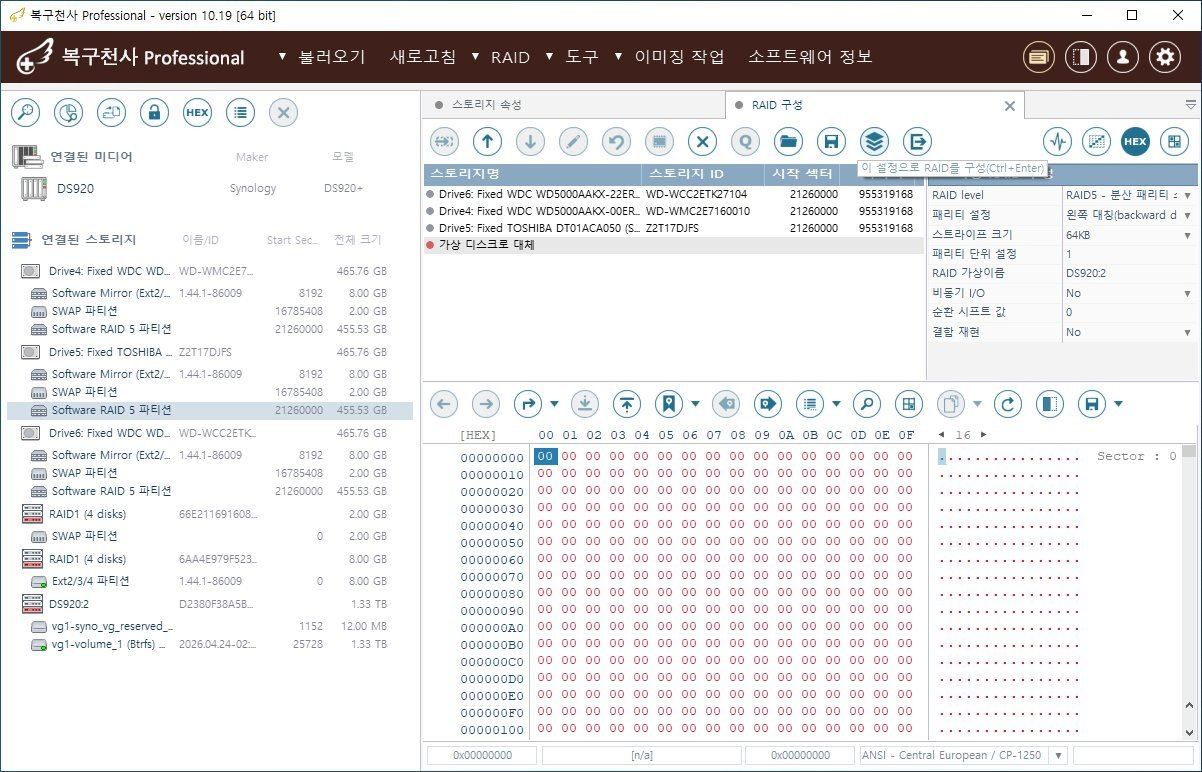The image size is (1202, 772).
Task: Click the reload circular arrow in hex toolbar
Action: coord(1008,404)
